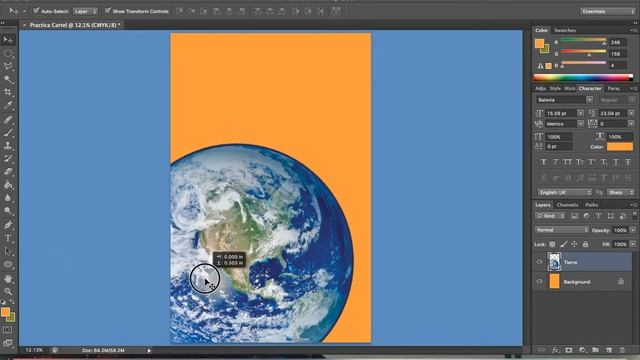This screenshot has width=640, height=360.
Task: Toggle lock all padlock icon
Action: 585,244
